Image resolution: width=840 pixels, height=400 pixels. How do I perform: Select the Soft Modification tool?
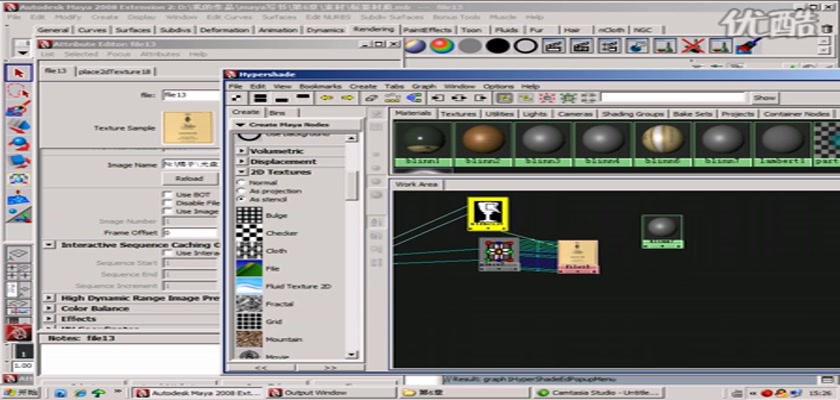click(19, 197)
